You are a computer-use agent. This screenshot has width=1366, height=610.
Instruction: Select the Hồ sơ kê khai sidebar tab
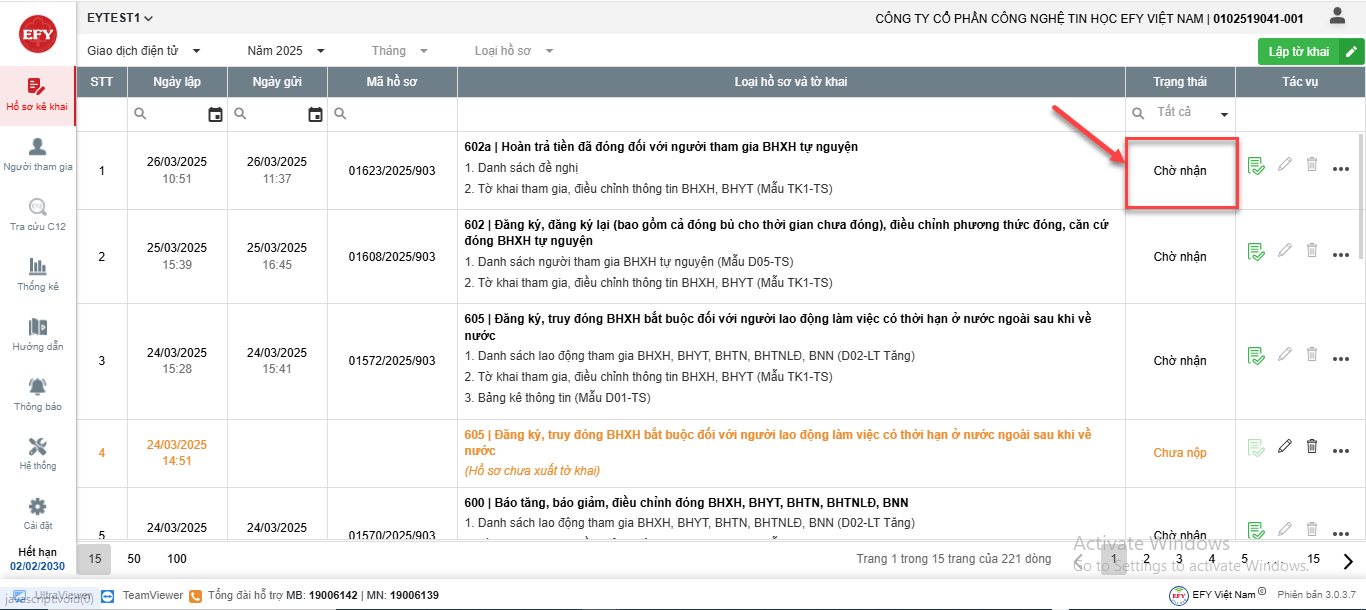pyautogui.click(x=38, y=95)
